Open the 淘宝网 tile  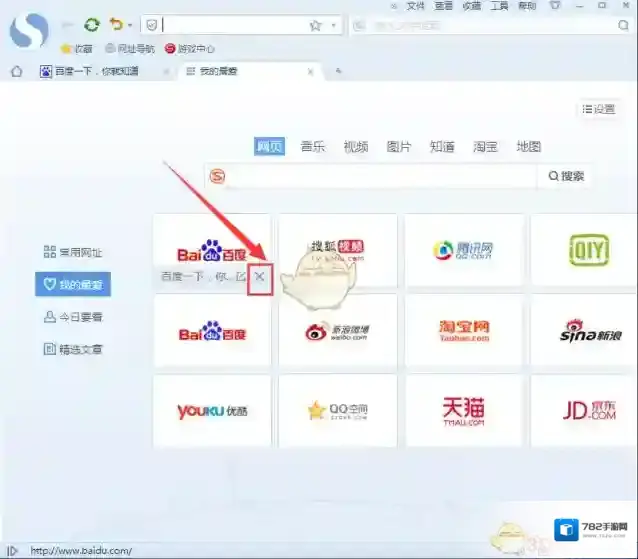tap(464, 331)
